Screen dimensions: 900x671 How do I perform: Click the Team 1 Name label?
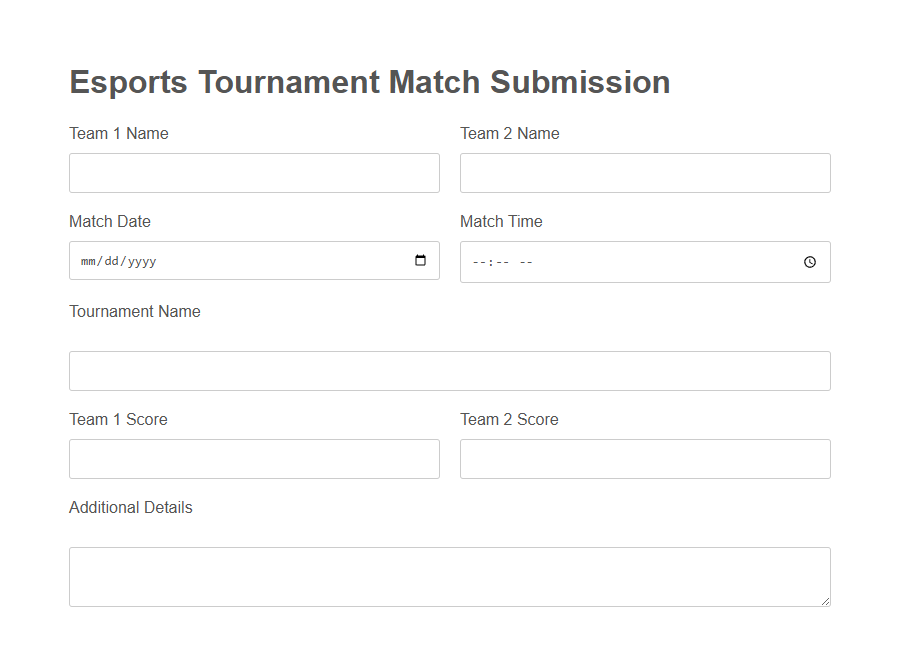click(x=118, y=133)
